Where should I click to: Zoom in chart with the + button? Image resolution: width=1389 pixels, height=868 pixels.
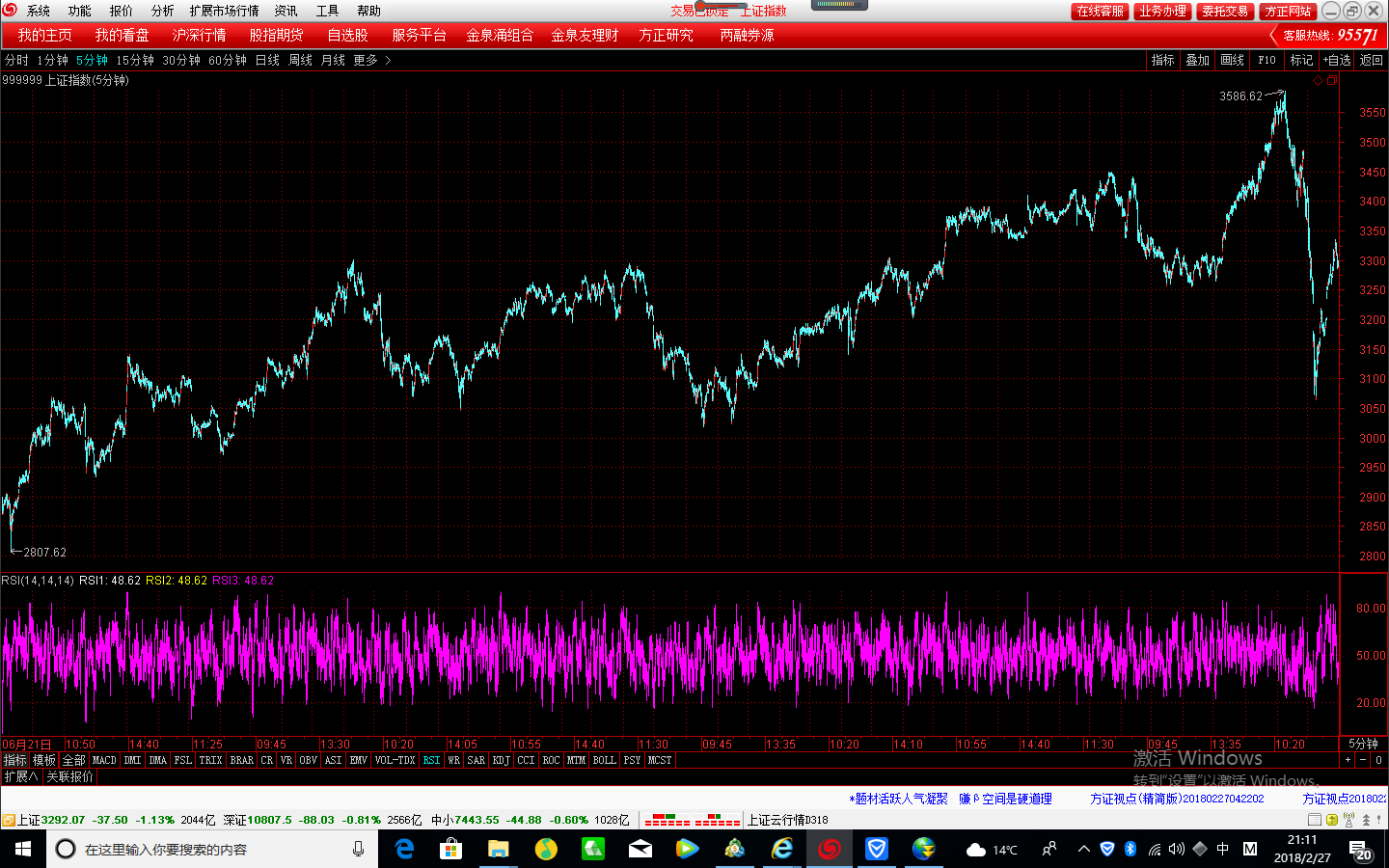coord(1348,760)
